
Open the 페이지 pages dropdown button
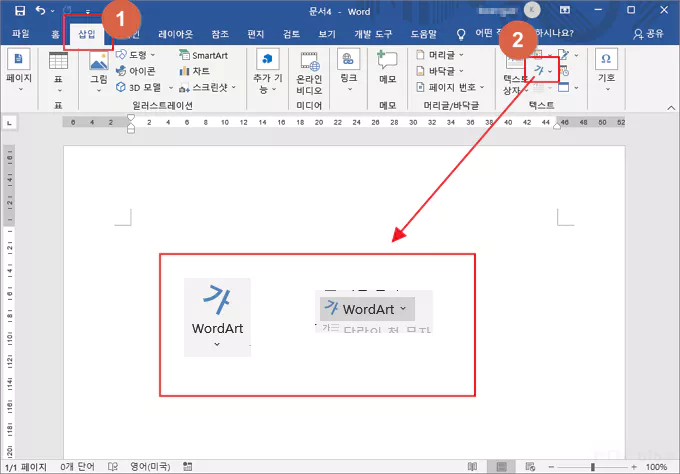19,72
